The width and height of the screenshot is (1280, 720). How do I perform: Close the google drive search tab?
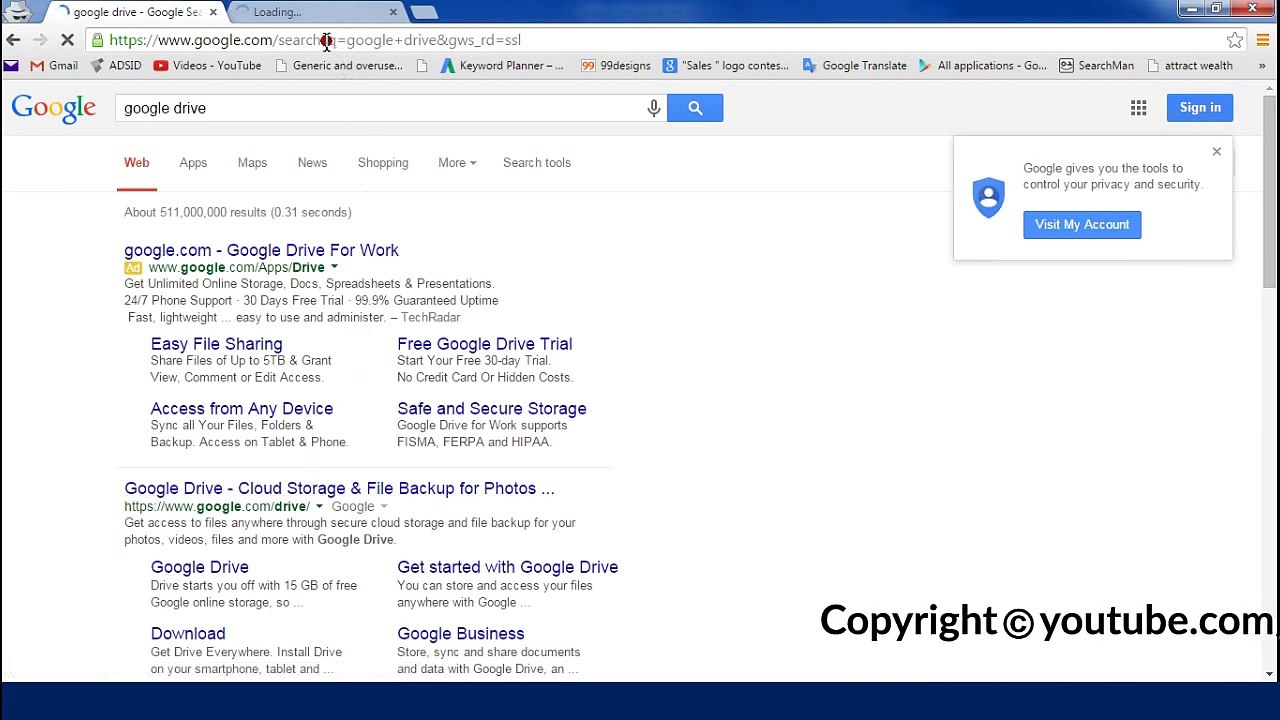pyautogui.click(x=213, y=12)
